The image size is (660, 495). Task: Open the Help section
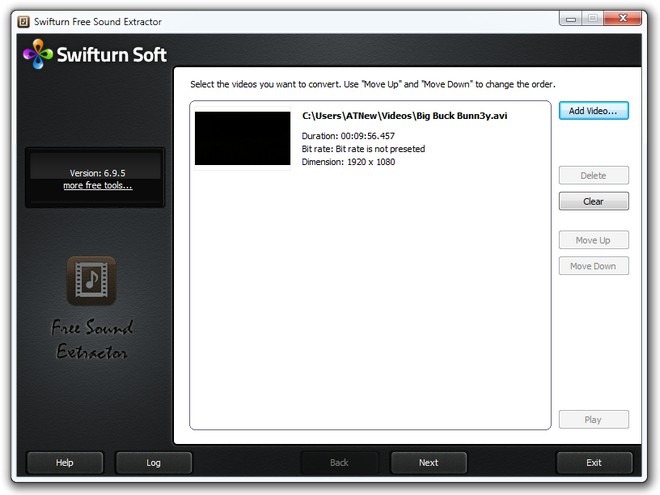tap(65, 463)
